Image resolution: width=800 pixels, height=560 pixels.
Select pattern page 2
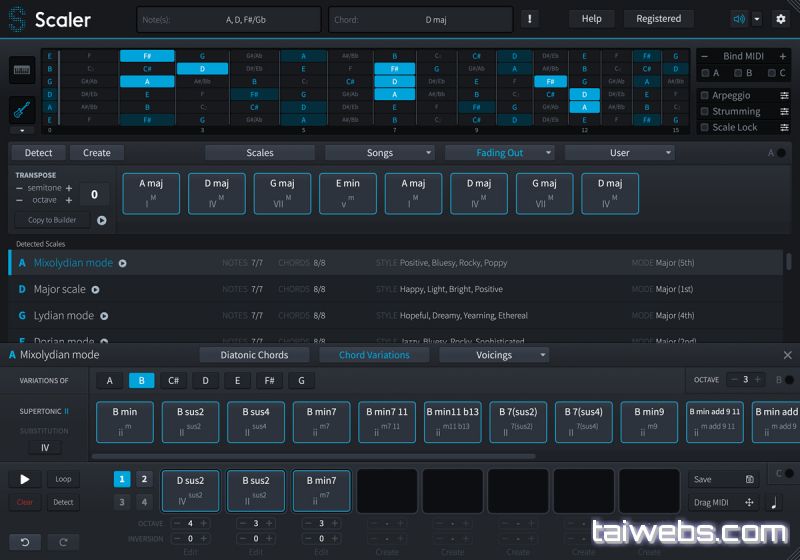click(144, 479)
